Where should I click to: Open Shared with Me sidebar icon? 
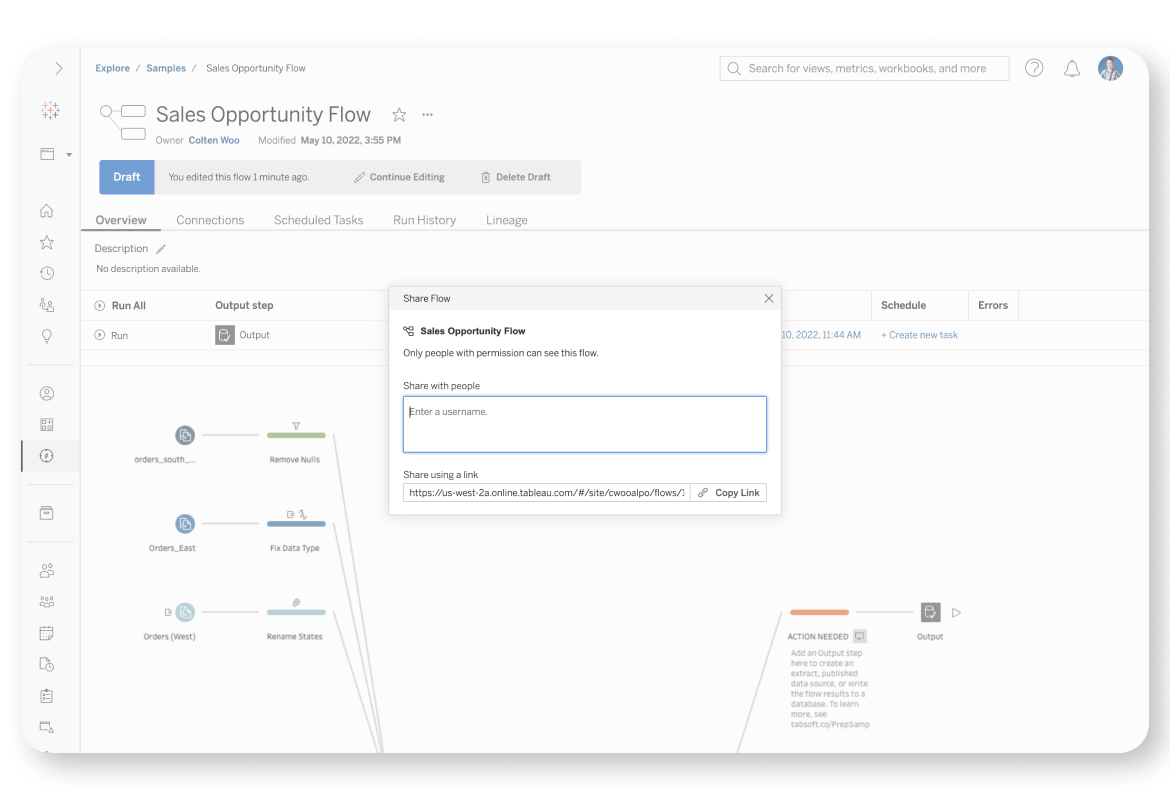(x=46, y=305)
